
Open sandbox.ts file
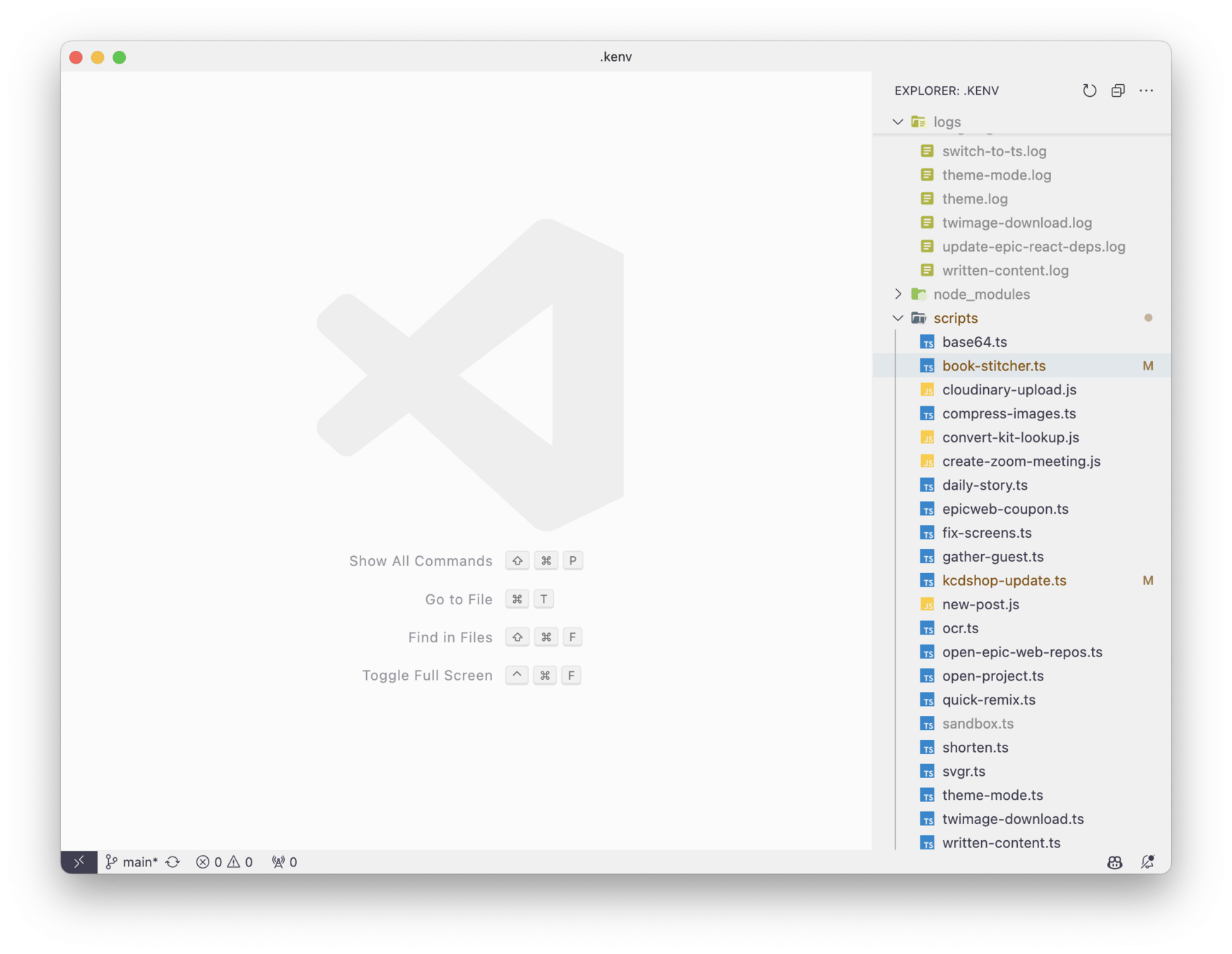1022,724
